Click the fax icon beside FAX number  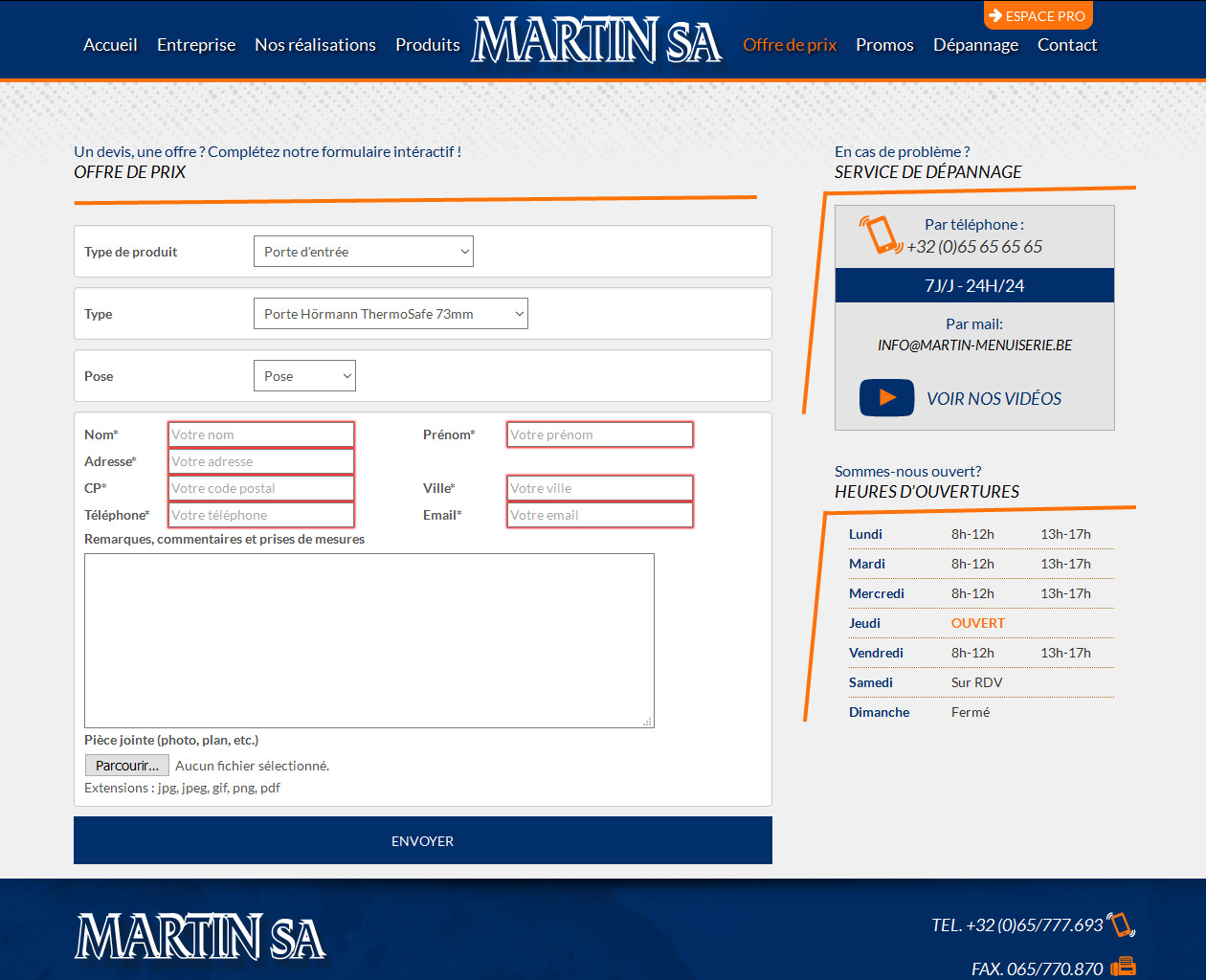[x=1123, y=968]
